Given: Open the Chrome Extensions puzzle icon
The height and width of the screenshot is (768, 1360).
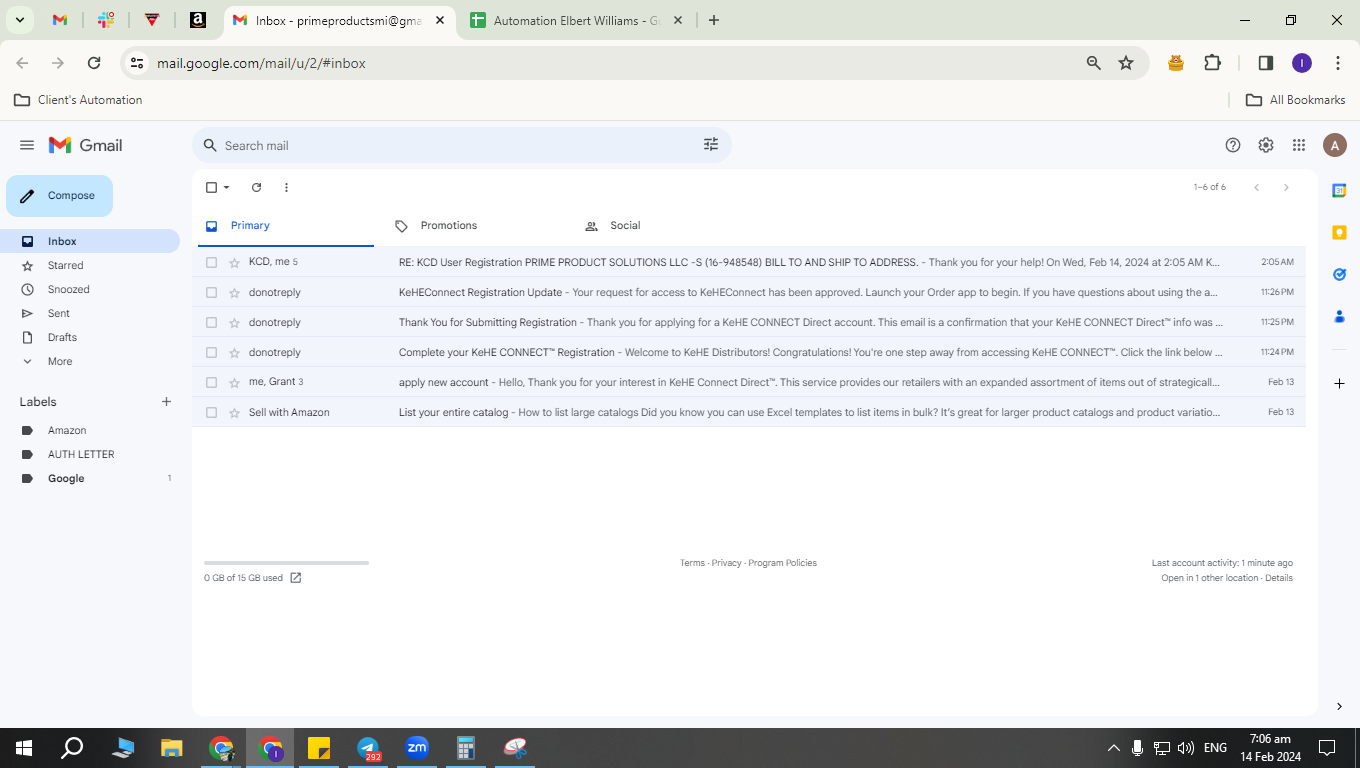Looking at the screenshot, I should coord(1212,63).
